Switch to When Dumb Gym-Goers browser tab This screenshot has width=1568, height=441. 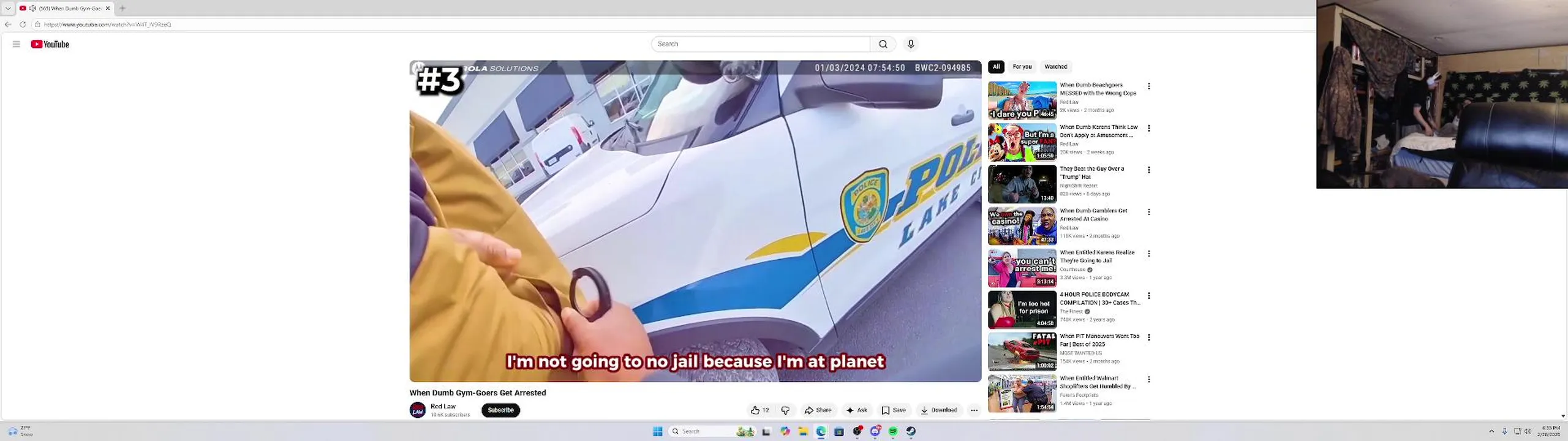point(66,8)
